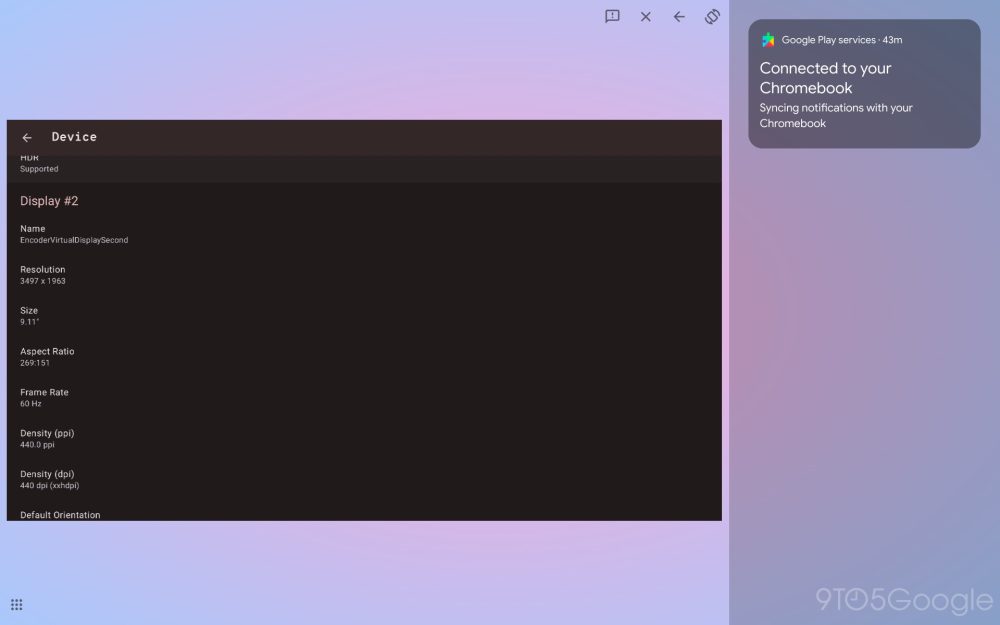Select the HDR Supported entry
Screen dimensions: 1000x625
click(39, 165)
